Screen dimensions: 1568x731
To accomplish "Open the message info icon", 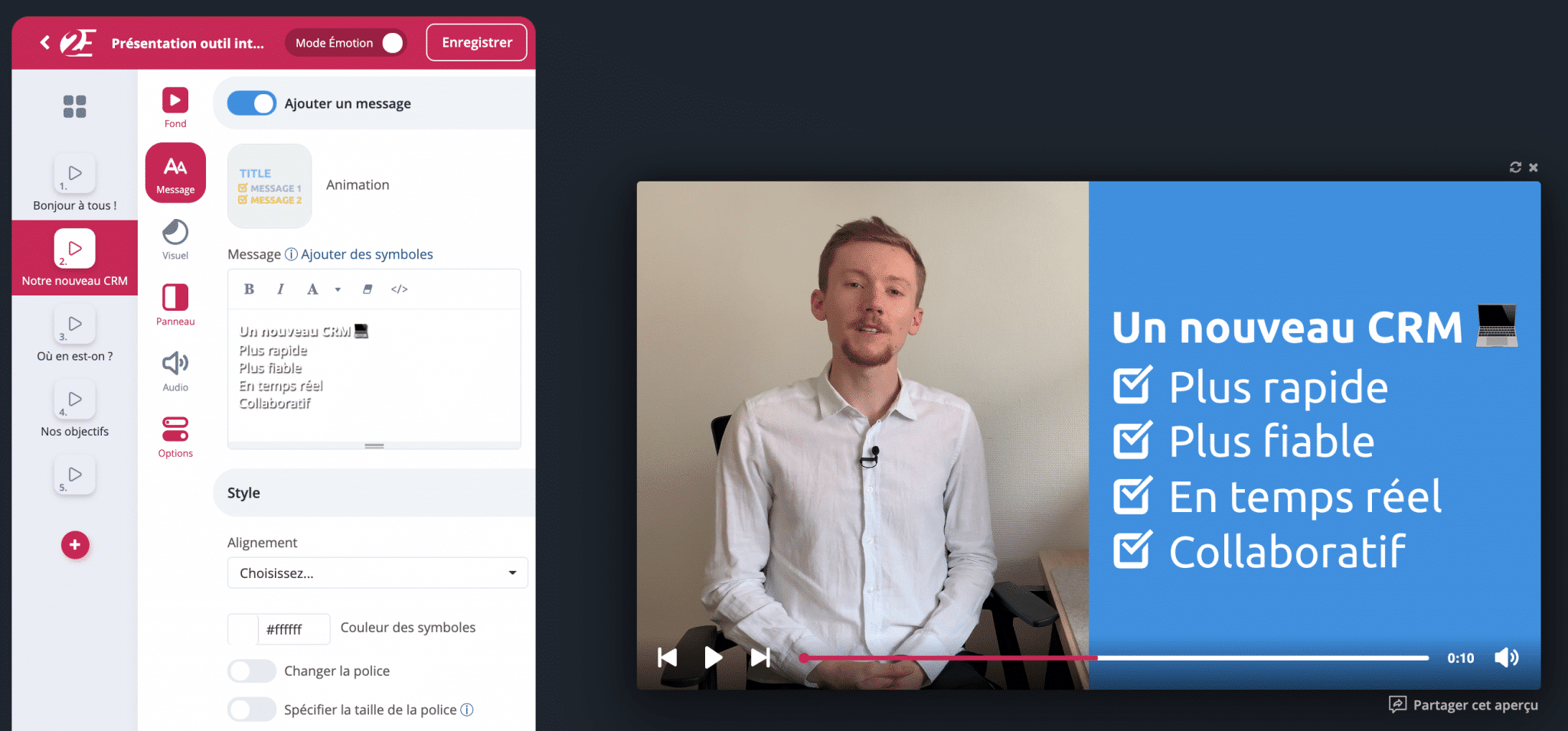I will point(291,254).
